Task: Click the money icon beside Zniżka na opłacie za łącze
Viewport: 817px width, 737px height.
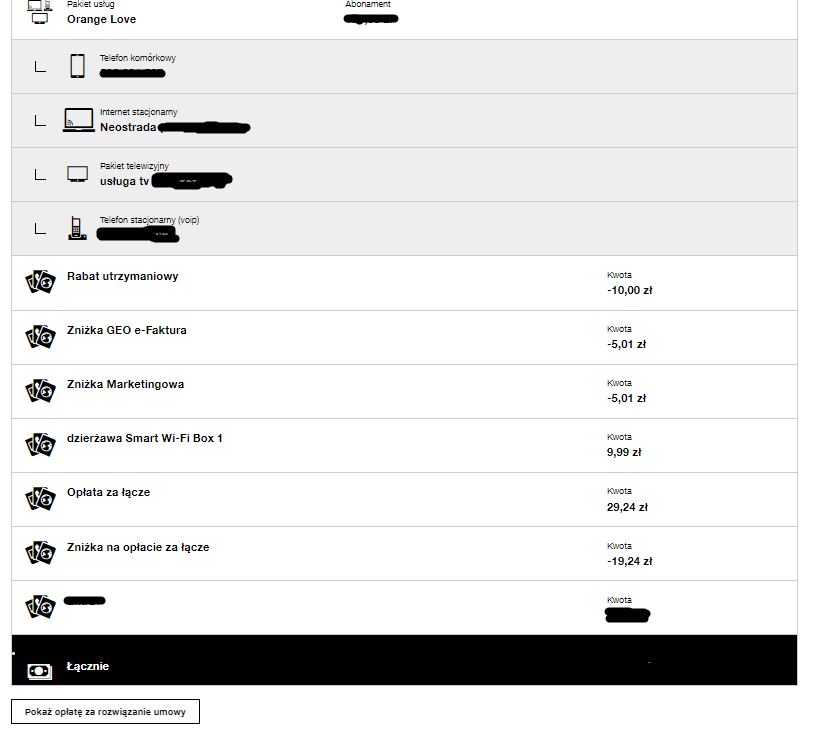Action: 40,552
